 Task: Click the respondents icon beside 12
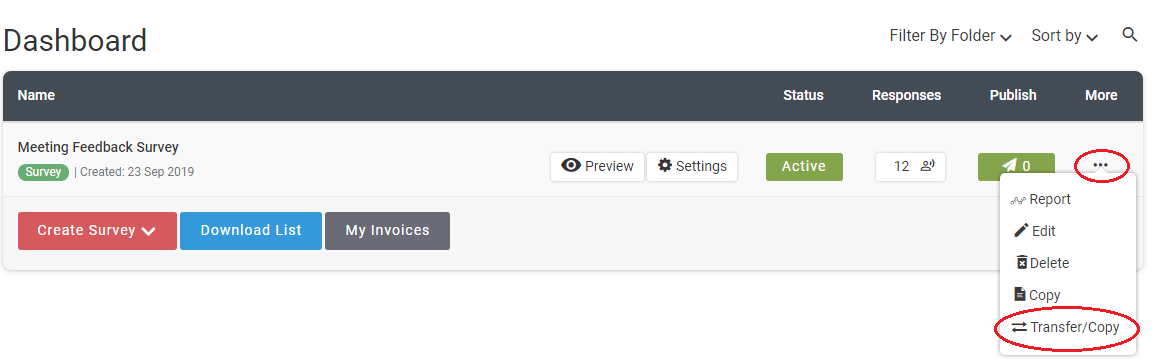tap(927, 166)
